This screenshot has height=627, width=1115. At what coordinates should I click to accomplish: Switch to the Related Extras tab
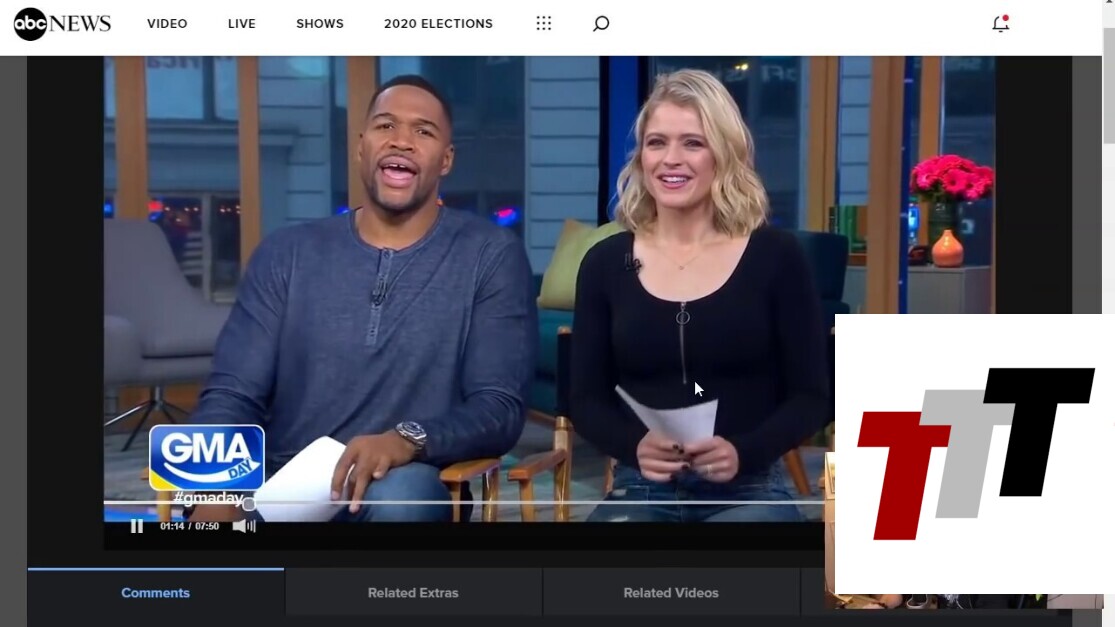(413, 593)
